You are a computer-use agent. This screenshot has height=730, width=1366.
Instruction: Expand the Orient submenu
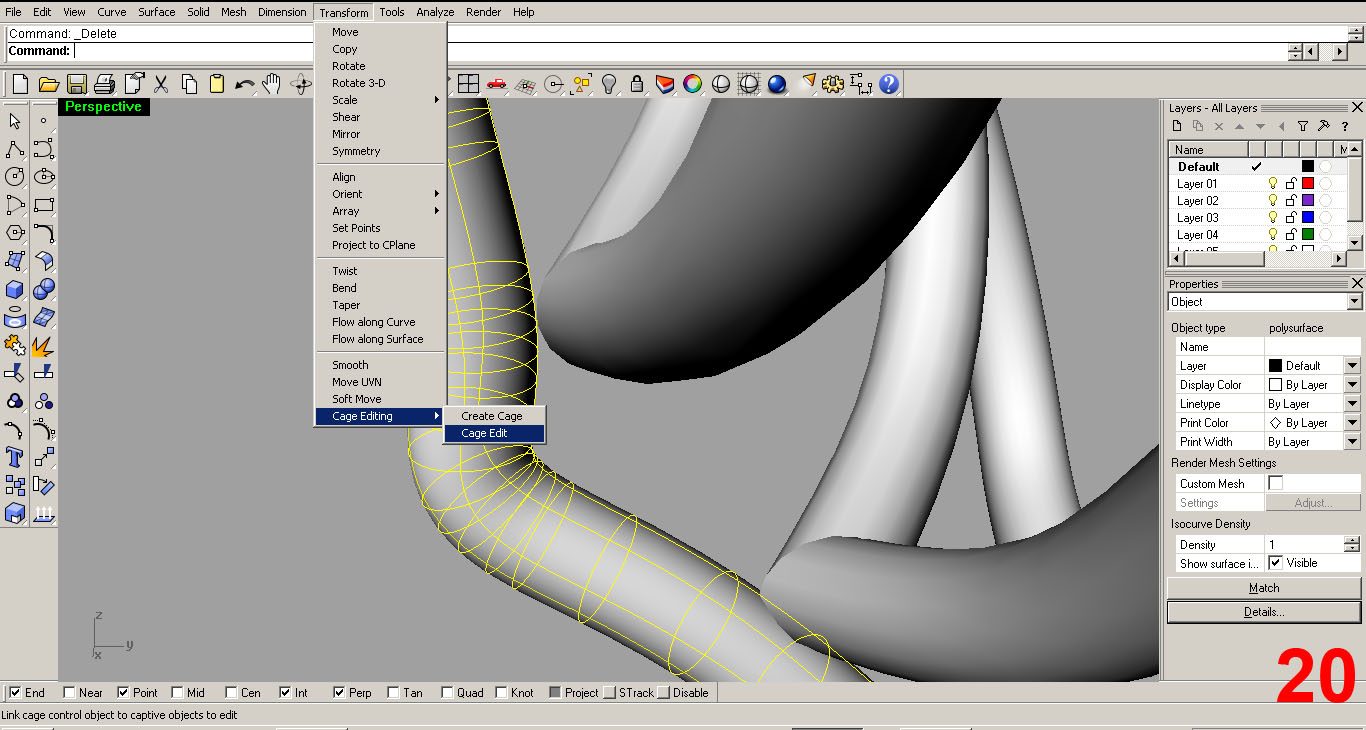tap(380, 194)
